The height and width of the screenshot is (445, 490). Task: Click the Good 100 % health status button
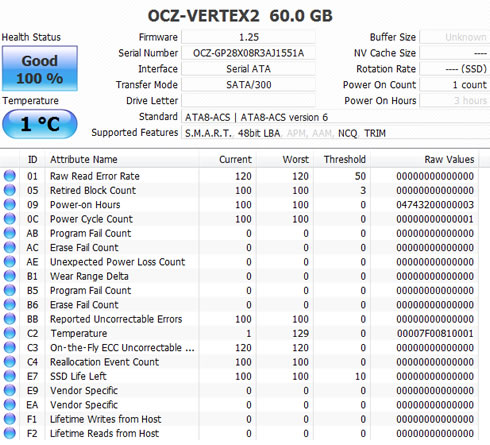[x=40, y=69]
